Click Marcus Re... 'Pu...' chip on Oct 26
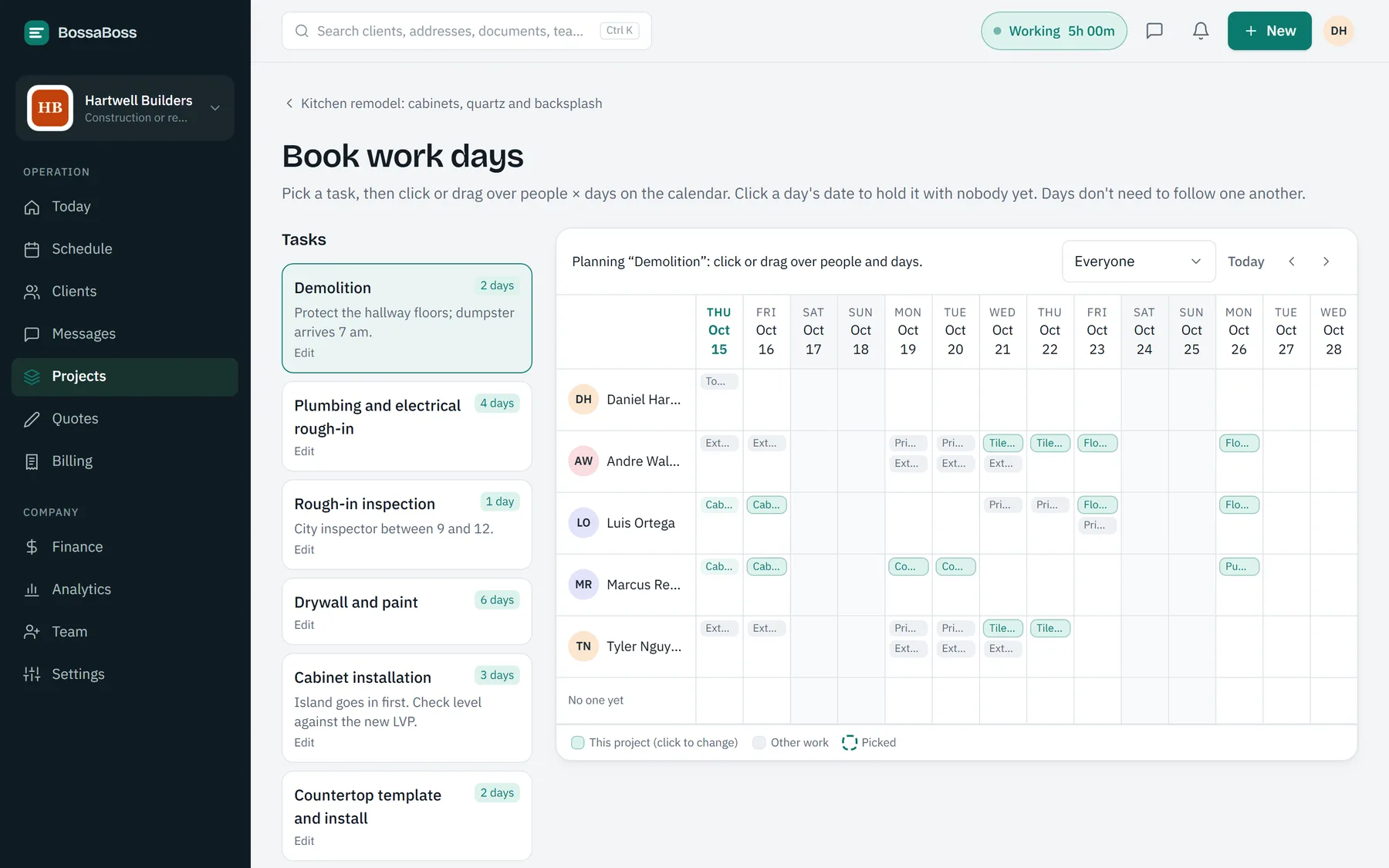This screenshot has width=1389, height=868. tap(1239, 566)
